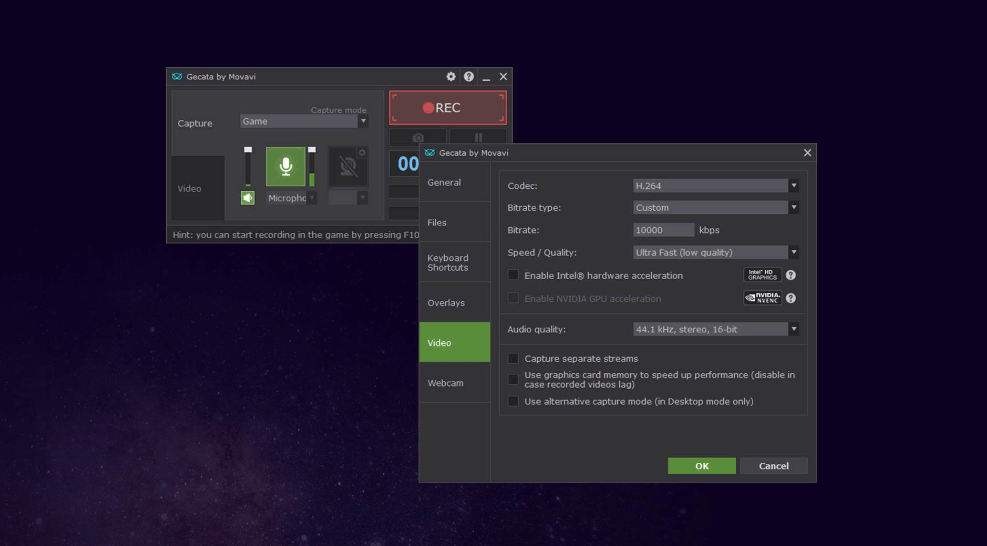Open help for NVIDIA GPU acceleration

tap(791, 299)
